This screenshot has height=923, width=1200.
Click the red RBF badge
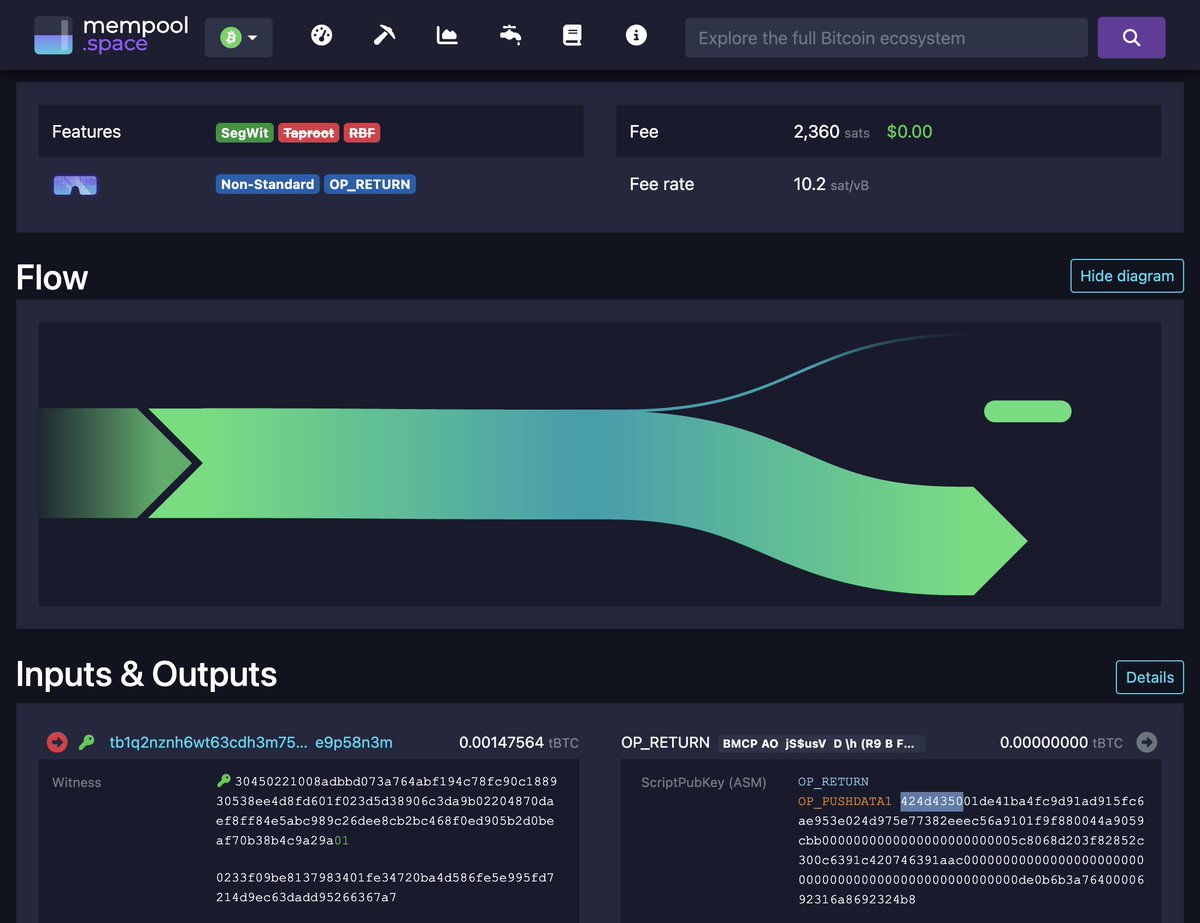362,132
